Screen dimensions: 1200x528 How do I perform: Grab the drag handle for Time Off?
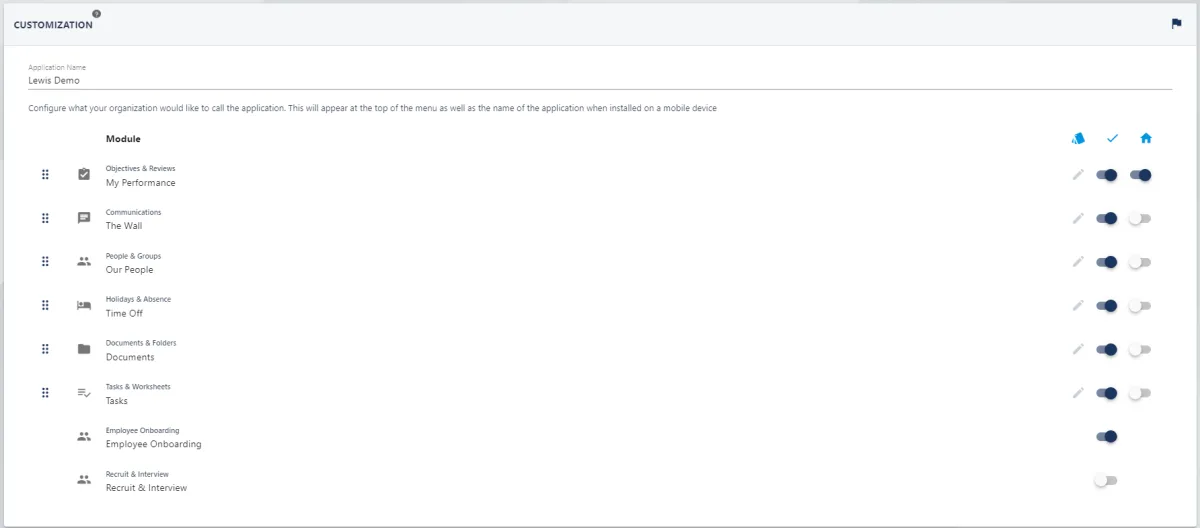(45, 306)
